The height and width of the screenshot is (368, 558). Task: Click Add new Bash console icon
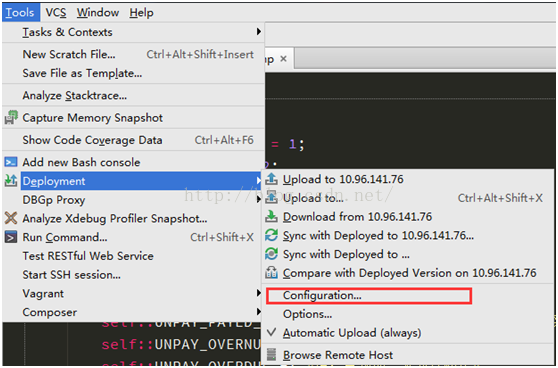11,162
